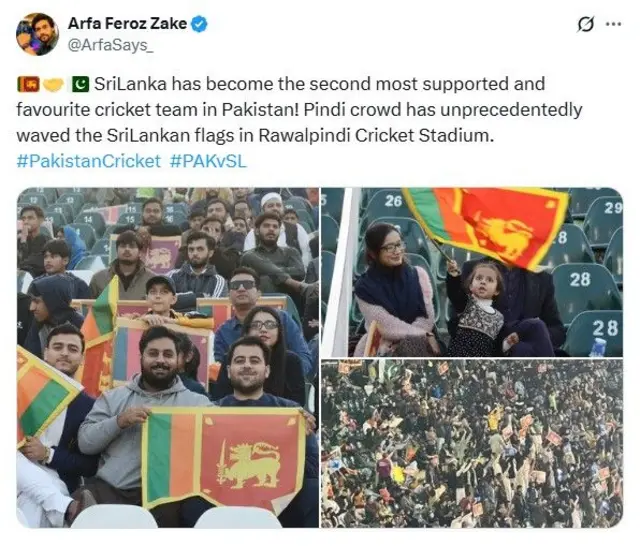640x546 pixels.
Task: Open the #PAKvSL hashtag link
Action: 208,161
